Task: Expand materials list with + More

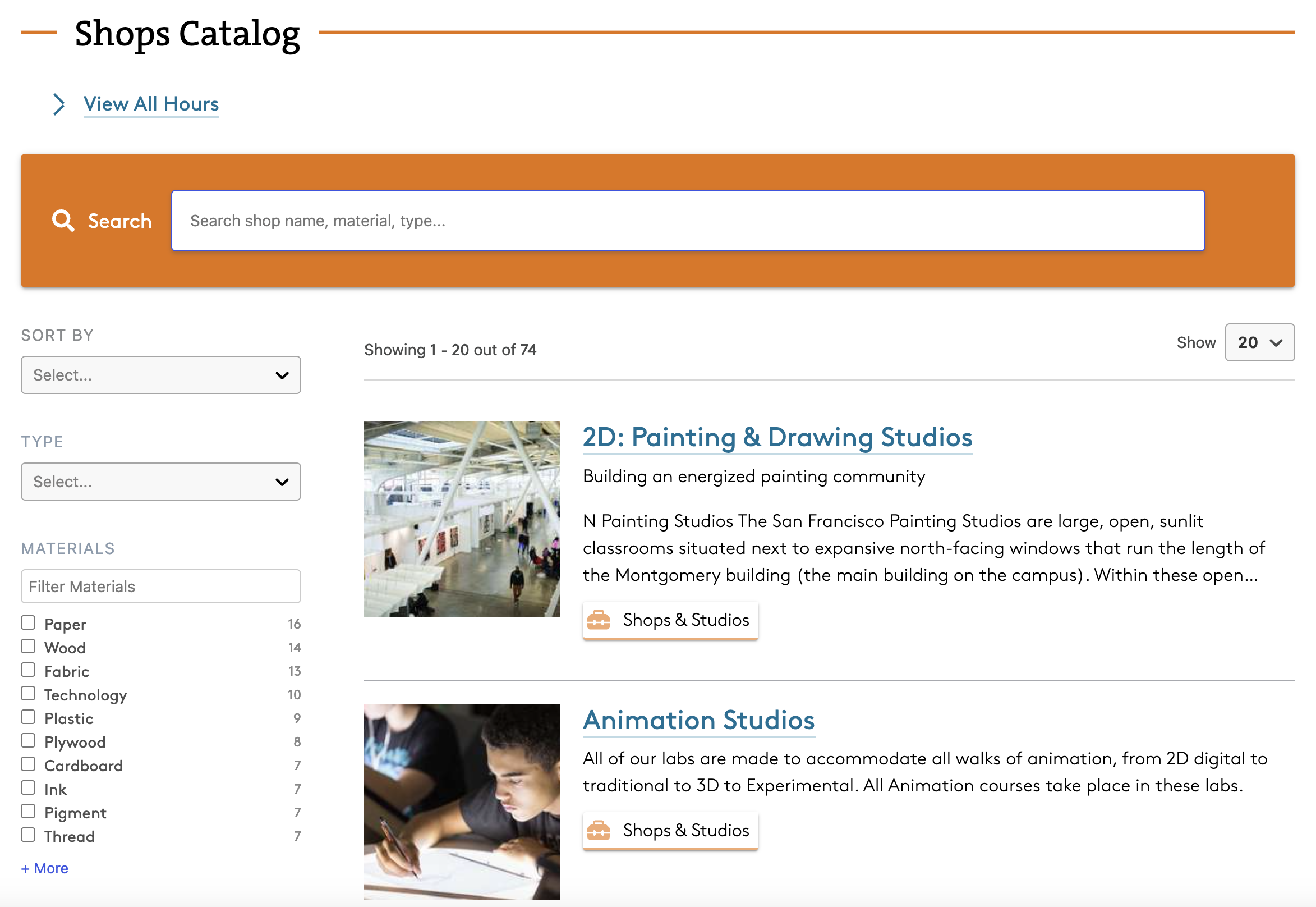Action: tap(45, 868)
